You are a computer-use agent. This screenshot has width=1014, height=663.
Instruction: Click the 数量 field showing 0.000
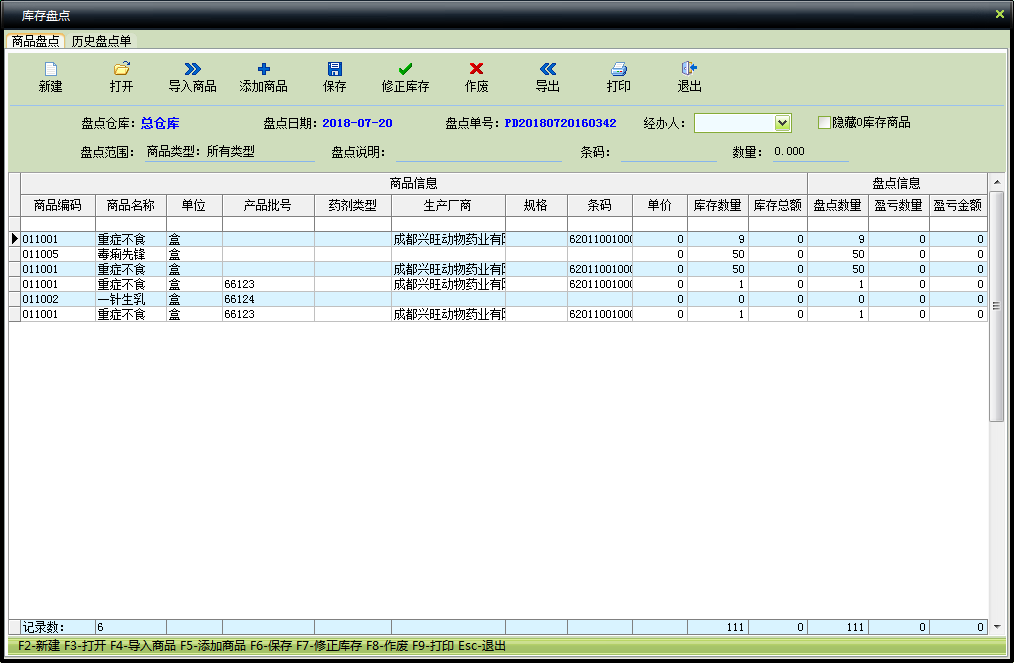point(810,152)
